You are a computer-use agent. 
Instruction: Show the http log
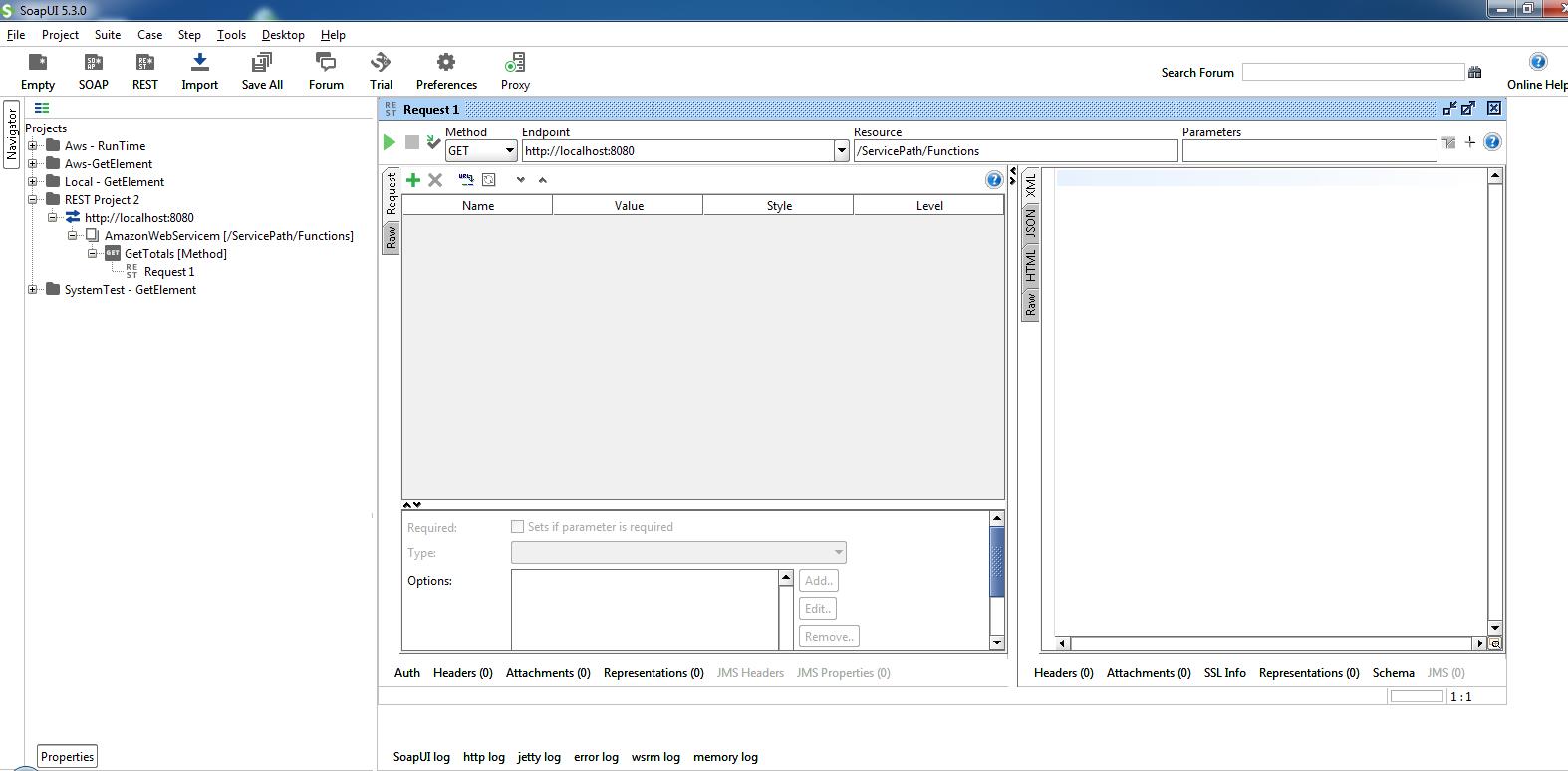click(484, 757)
